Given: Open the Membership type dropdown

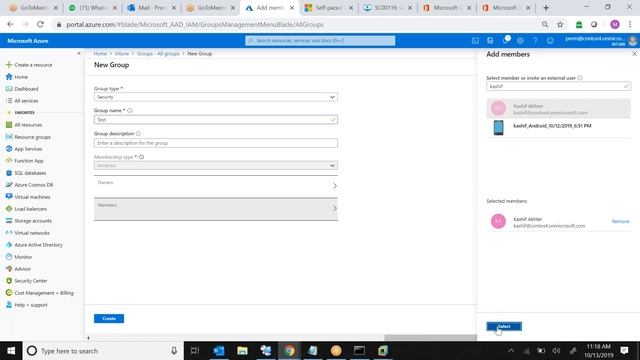Looking at the screenshot, I should [216, 165].
